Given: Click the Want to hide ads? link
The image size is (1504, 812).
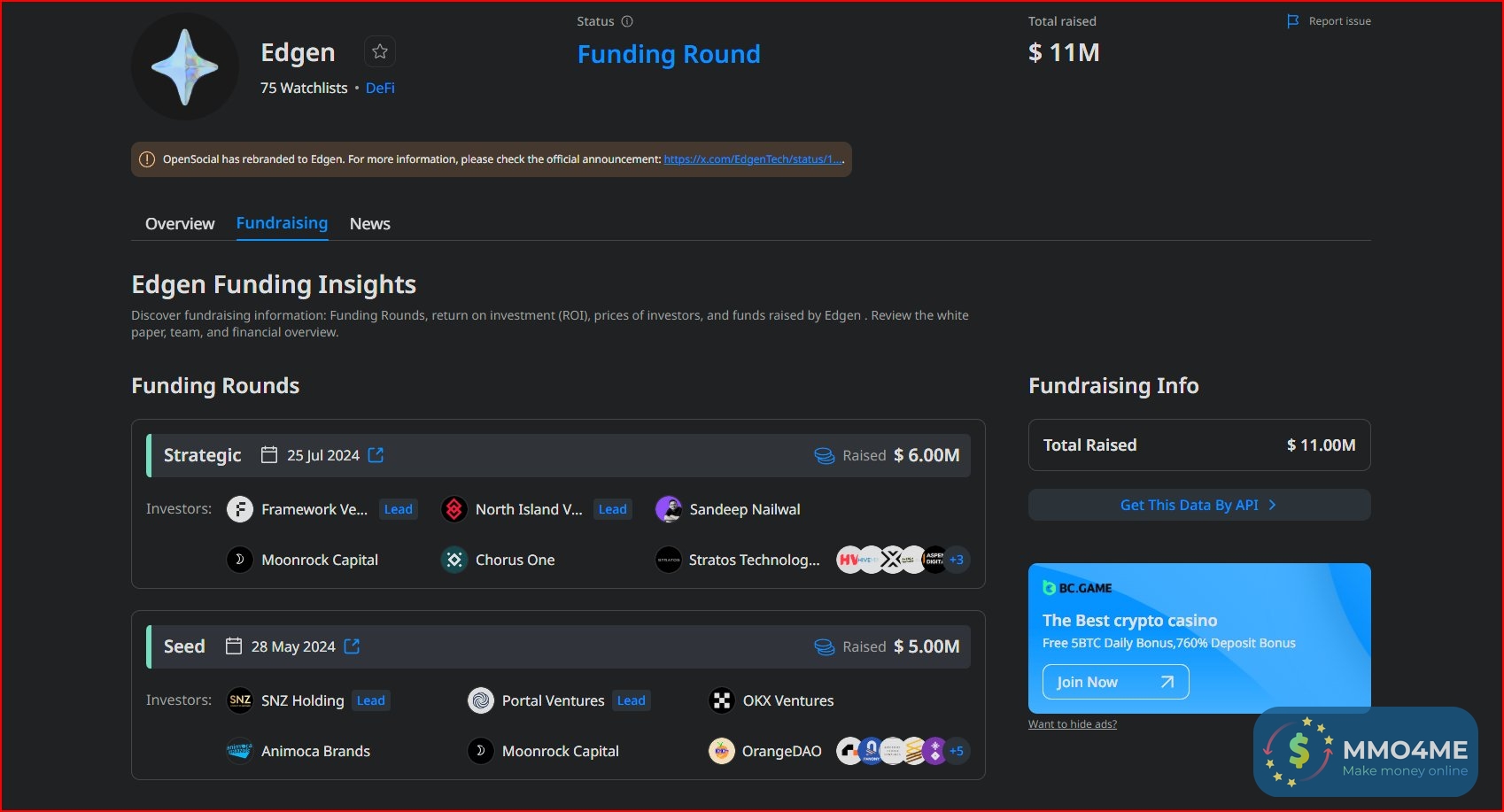Looking at the screenshot, I should [1073, 724].
